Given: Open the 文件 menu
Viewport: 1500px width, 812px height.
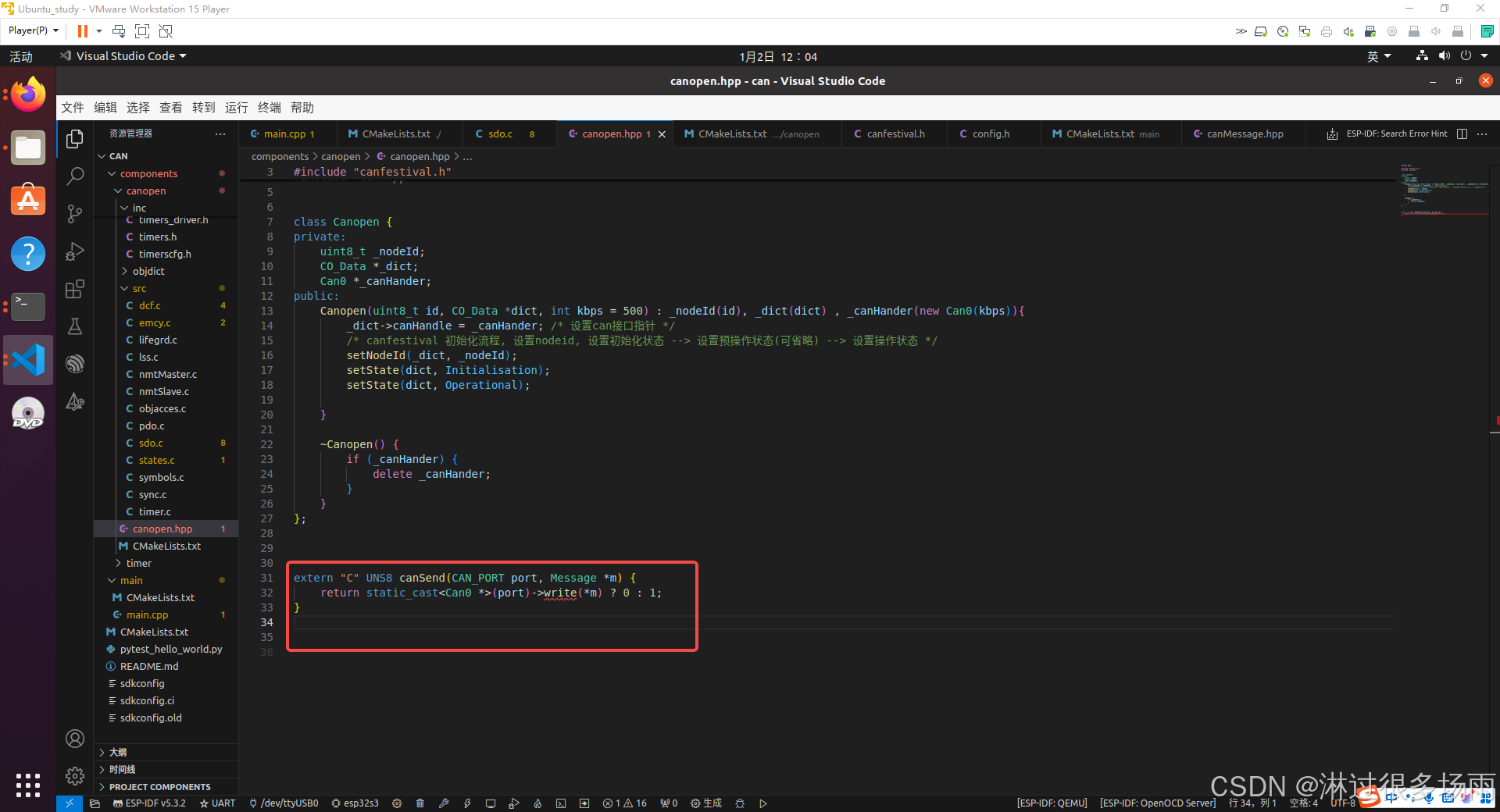Looking at the screenshot, I should click(73, 108).
